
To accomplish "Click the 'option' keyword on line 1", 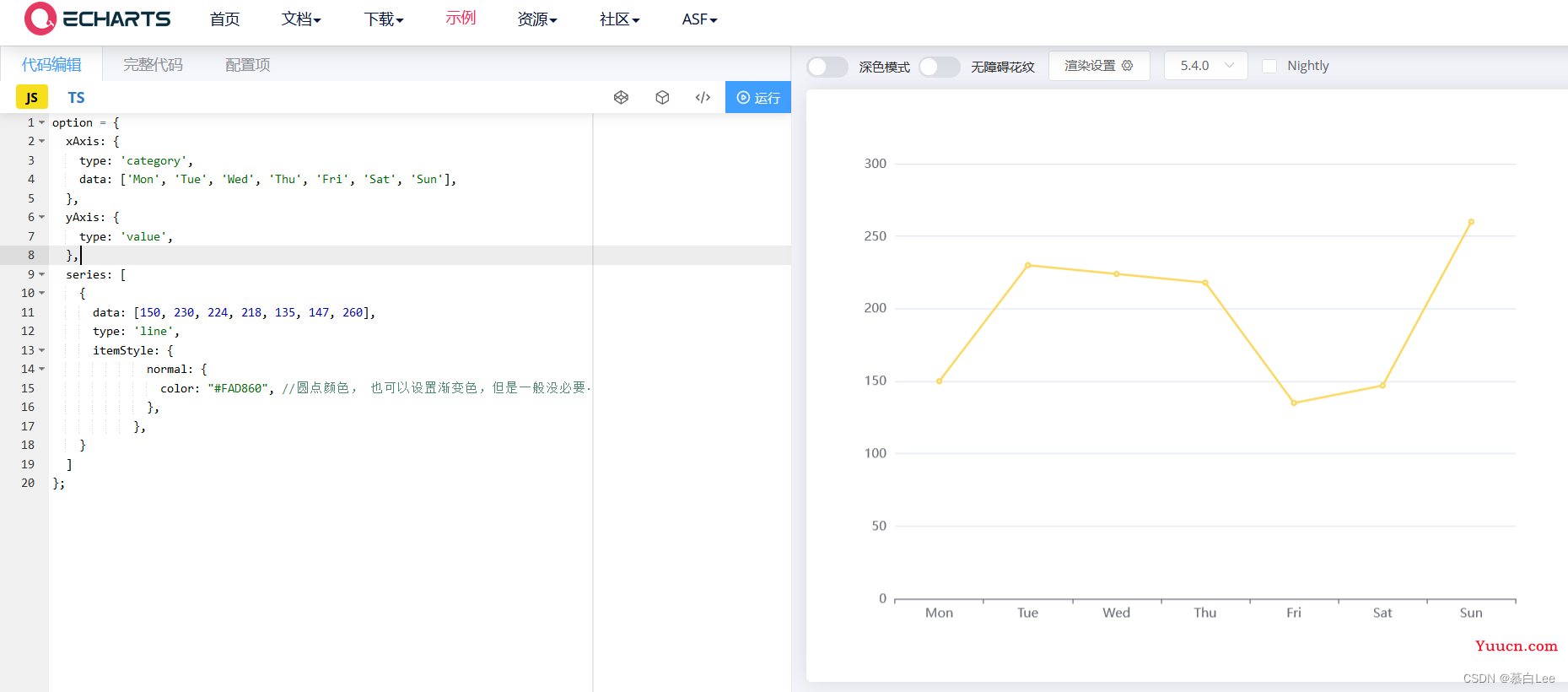I will pyautogui.click(x=73, y=122).
